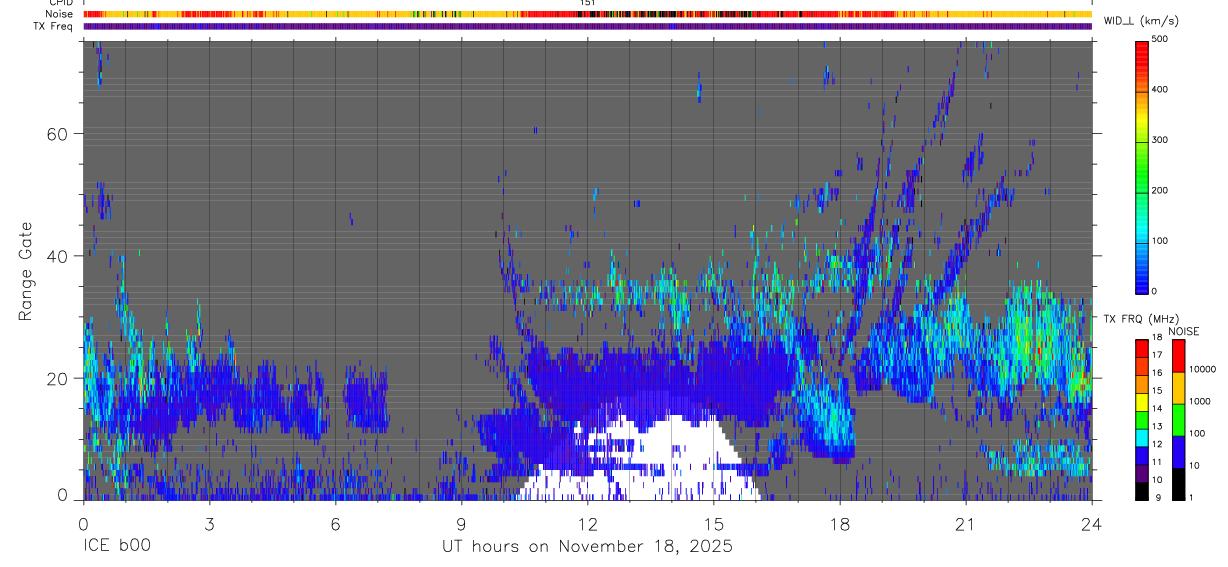Viewport: 1228px width, 567px height.
Task: Click the 12 MHz label in TX FRQ legend
Action: click(1158, 444)
